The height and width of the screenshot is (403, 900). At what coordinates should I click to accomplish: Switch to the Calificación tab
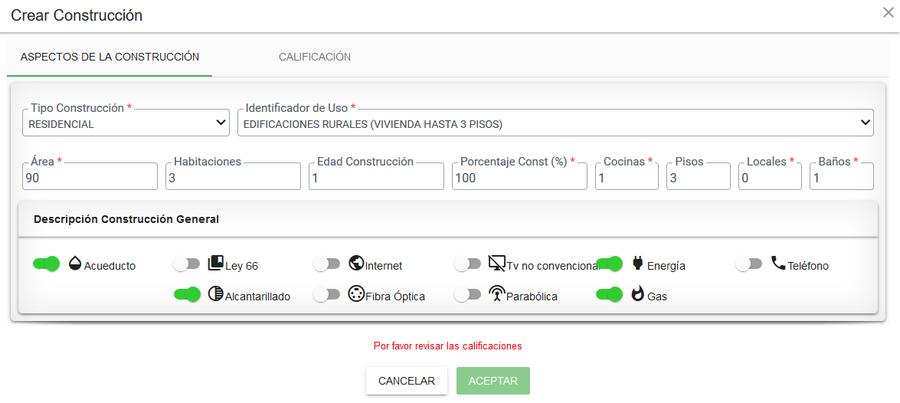point(314,57)
